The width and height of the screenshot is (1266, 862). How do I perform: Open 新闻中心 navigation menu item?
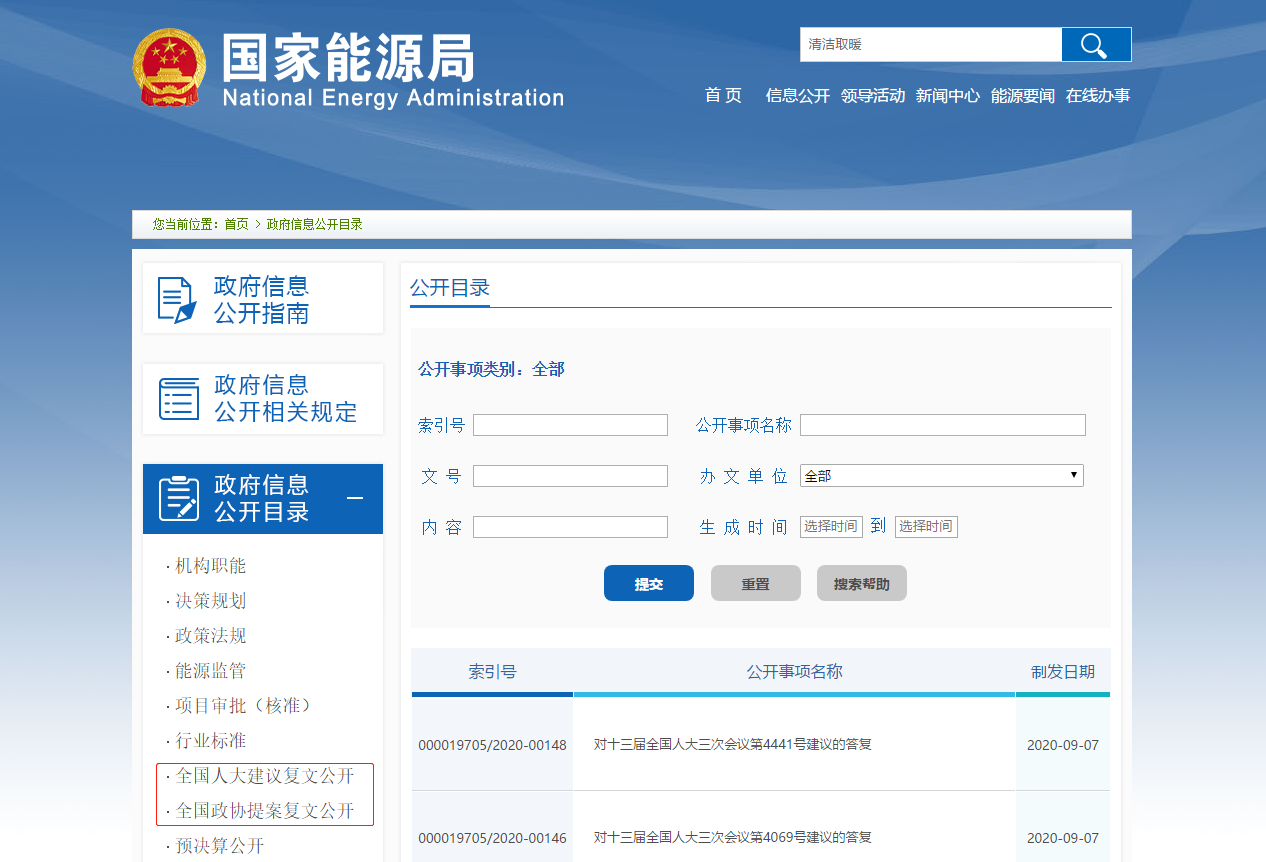click(x=947, y=96)
